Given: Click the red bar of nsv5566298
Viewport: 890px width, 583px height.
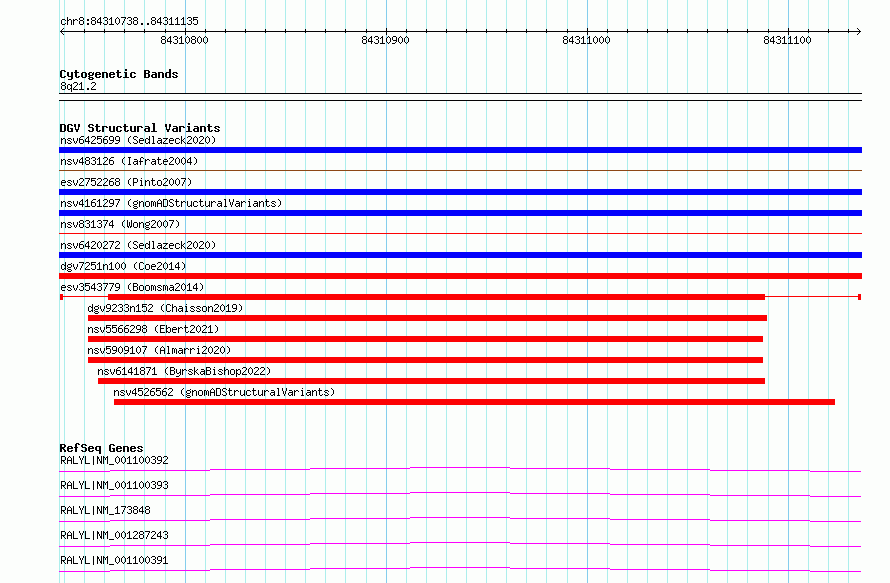Looking at the screenshot, I should (x=425, y=339).
